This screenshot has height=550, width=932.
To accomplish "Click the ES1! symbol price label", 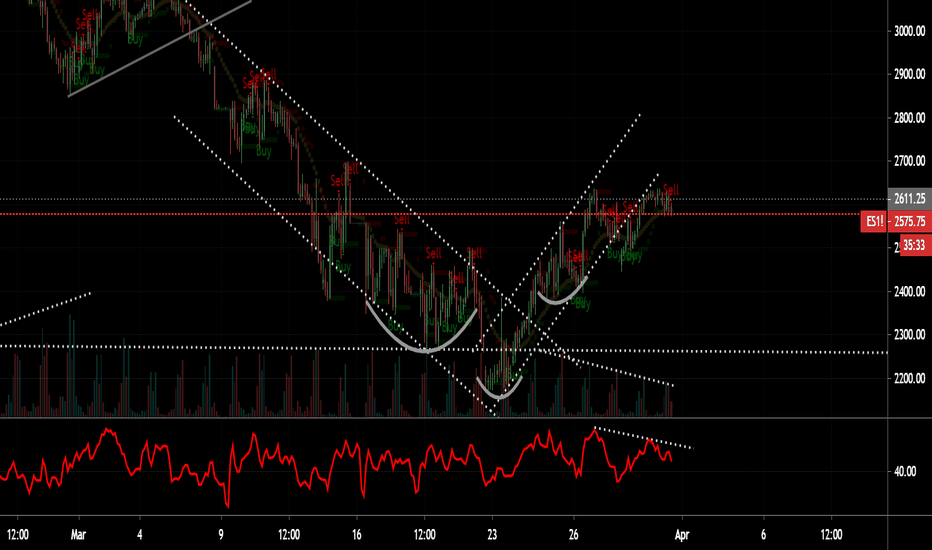I will 874,221.
